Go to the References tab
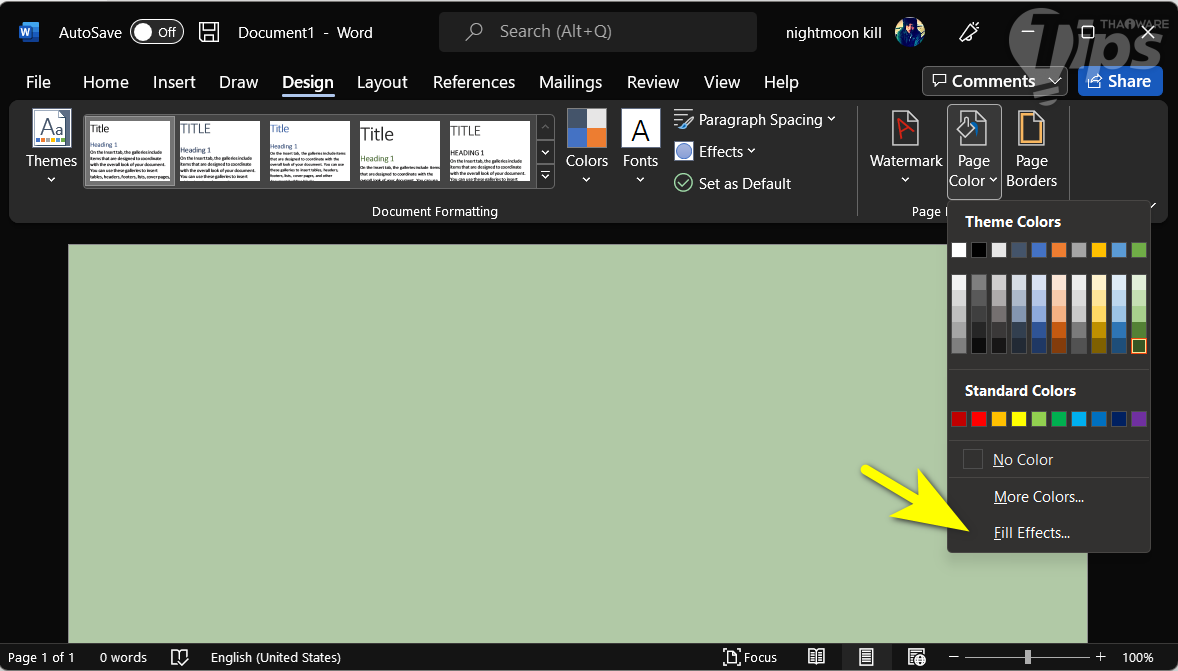This screenshot has width=1178, height=671. coord(474,82)
